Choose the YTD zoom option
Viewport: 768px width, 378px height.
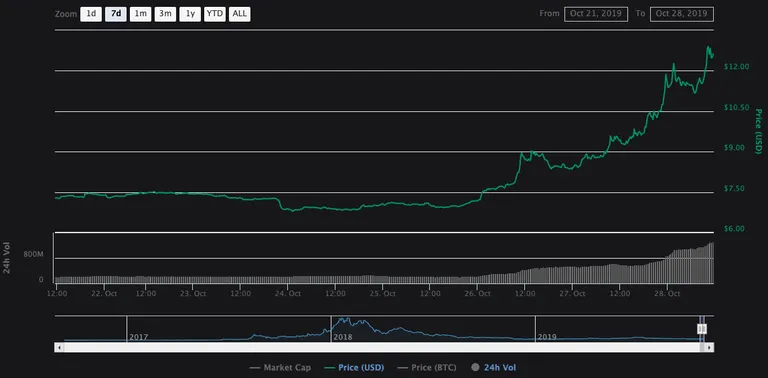pyautogui.click(x=215, y=14)
